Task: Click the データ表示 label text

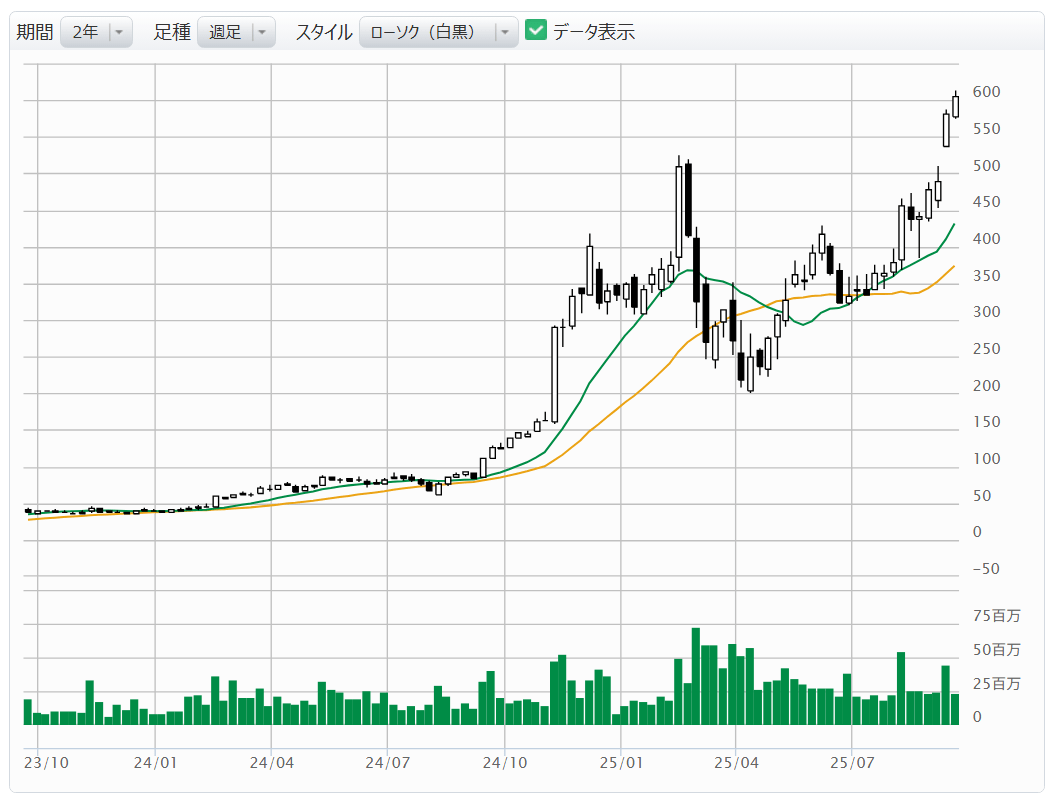Action: 594,32
